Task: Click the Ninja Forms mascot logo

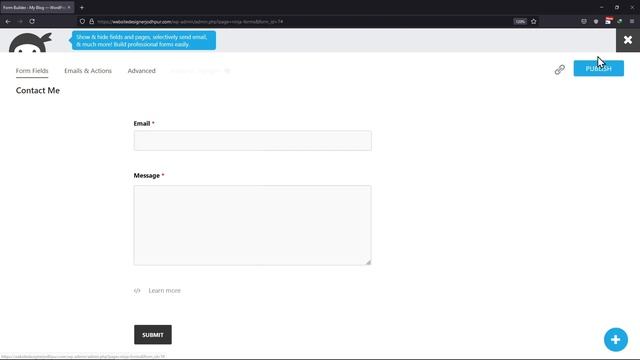Action: click(30, 42)
